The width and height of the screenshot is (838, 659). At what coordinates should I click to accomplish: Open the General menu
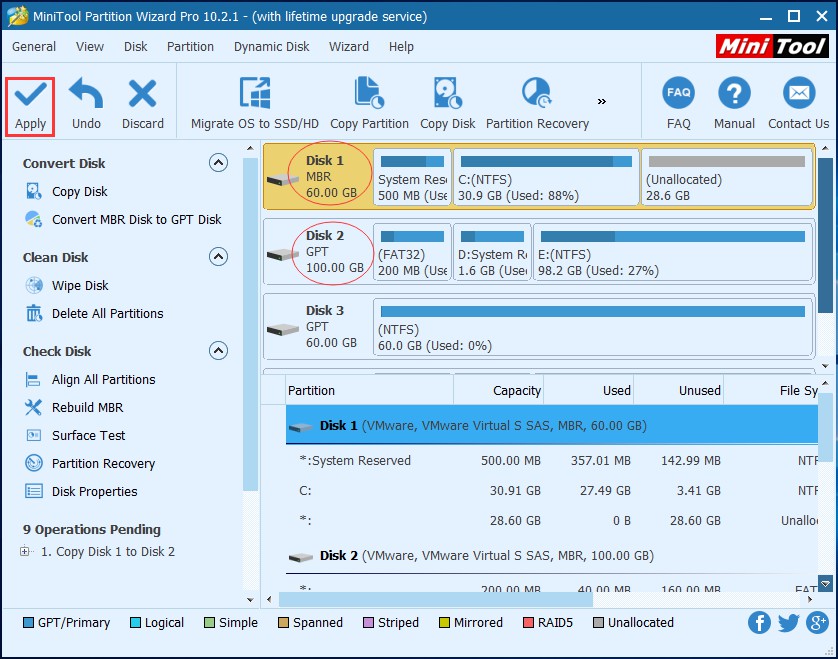(34, 47)
